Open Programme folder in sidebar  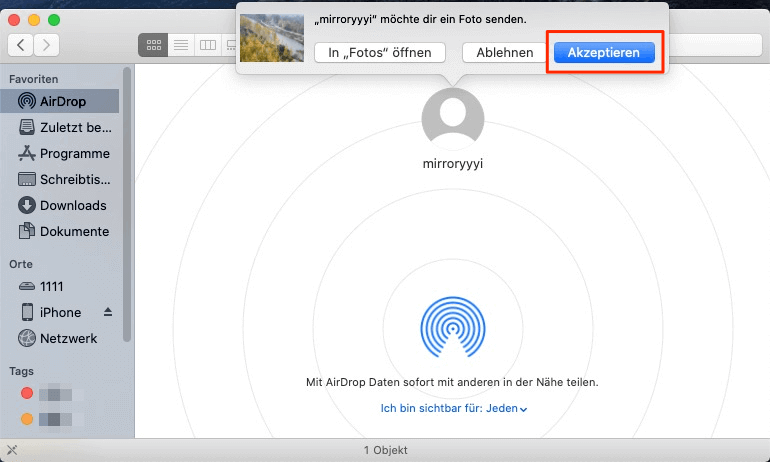click(59, 153)
